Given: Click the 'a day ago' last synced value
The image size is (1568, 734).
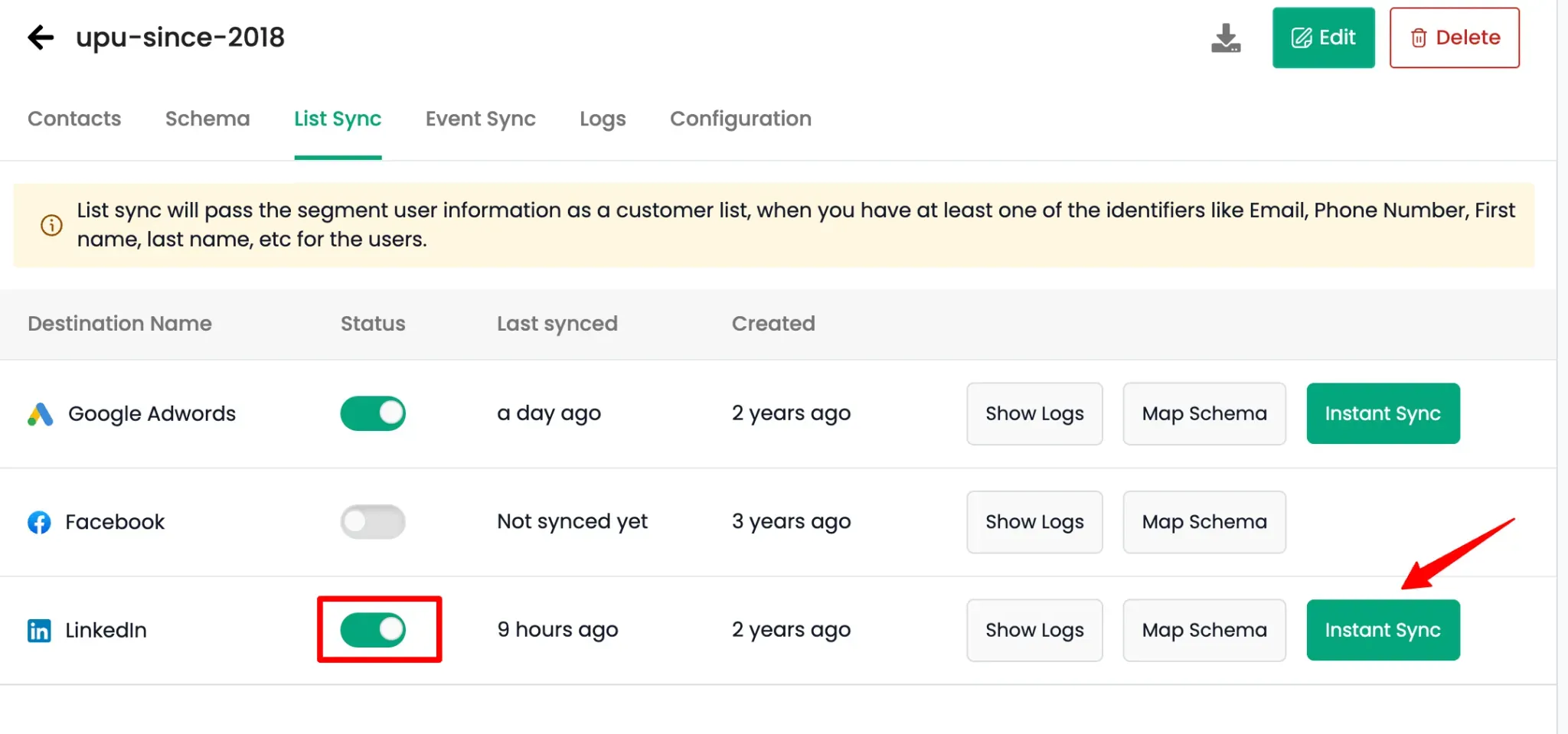Looking at the screenshot, I should [549, 413].
